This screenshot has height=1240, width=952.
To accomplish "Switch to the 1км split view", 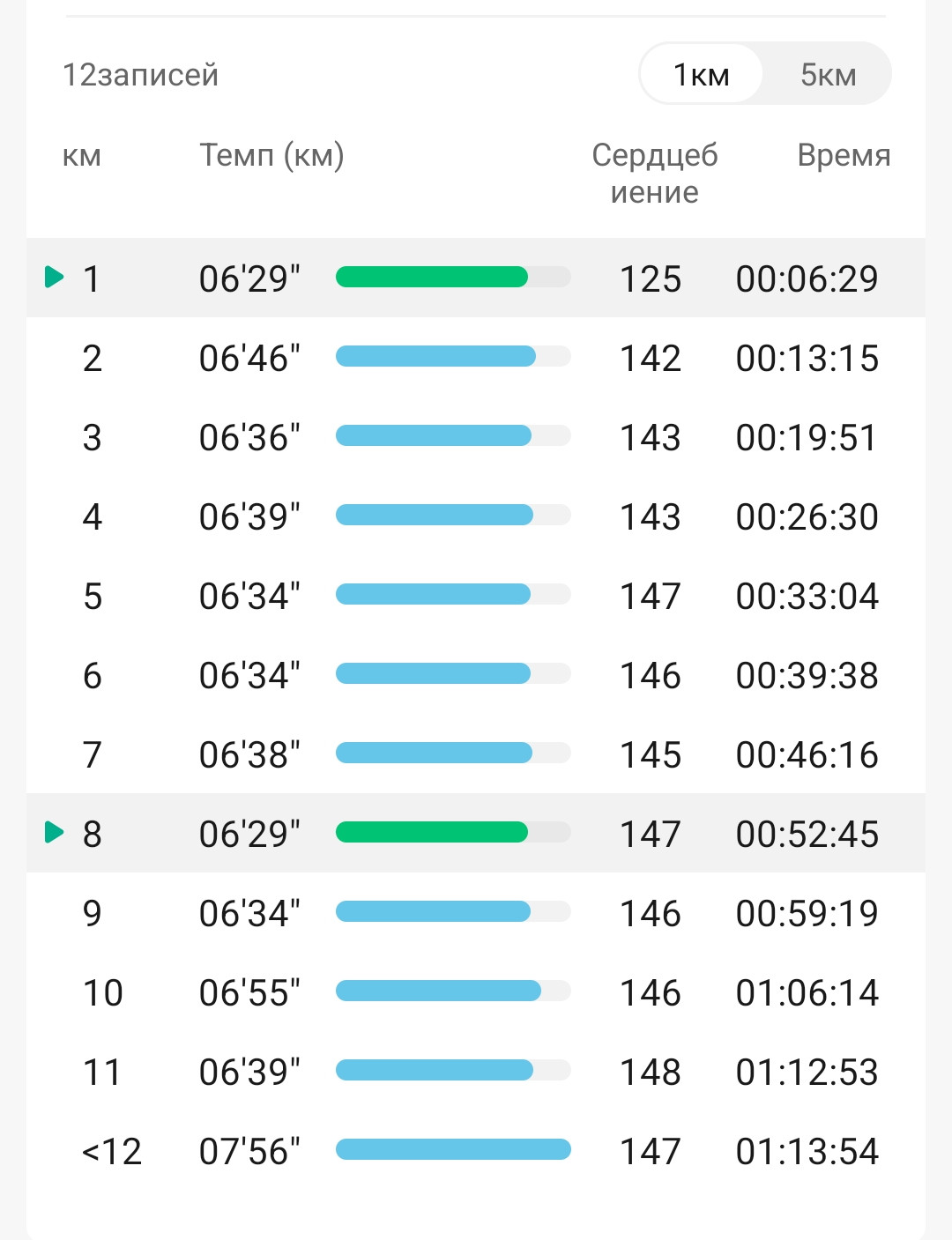I will (x=702, y=74).
